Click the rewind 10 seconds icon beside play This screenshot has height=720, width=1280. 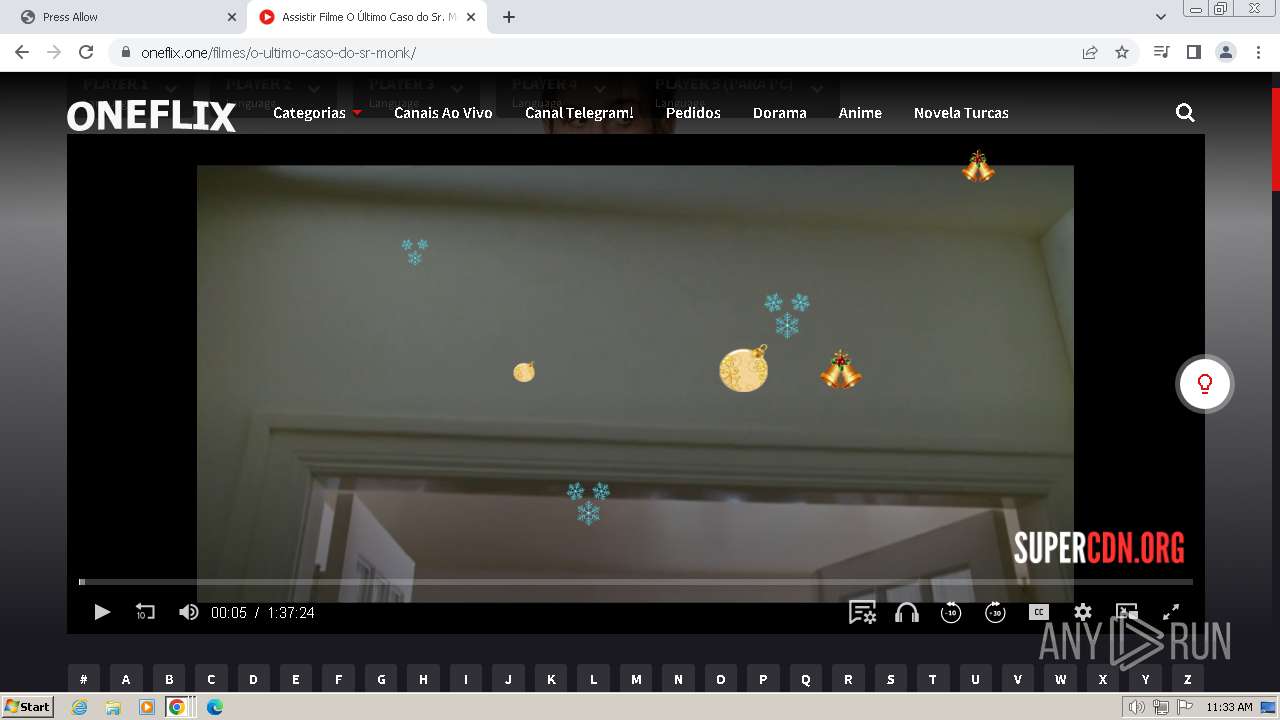tap(145, 612)
